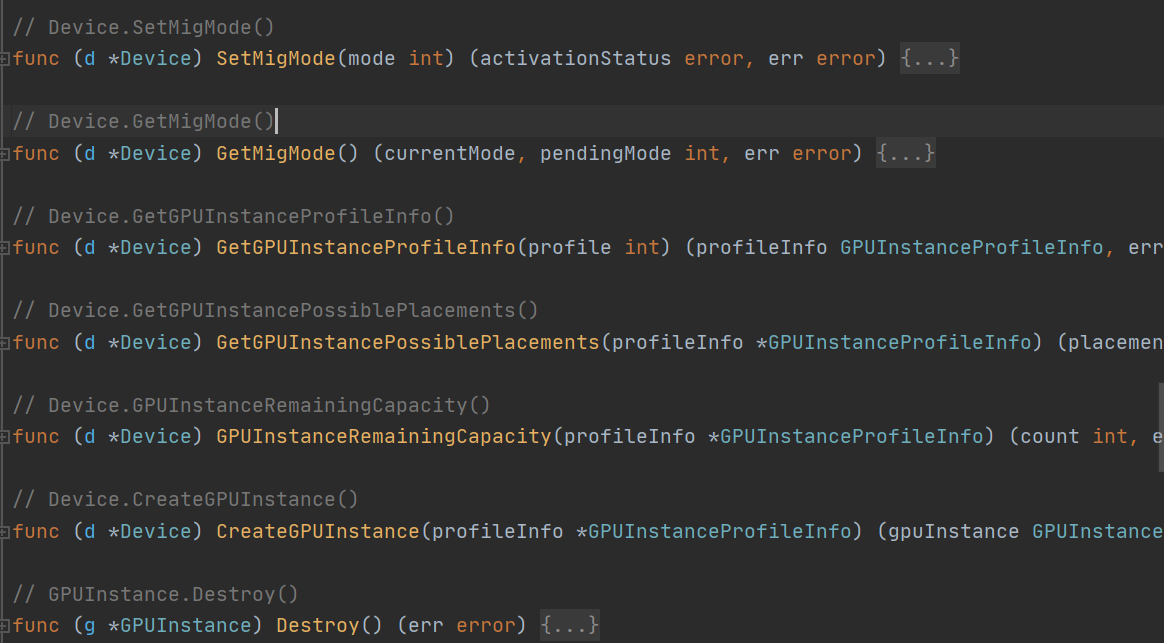Click the activationStatus return parameter

click(x=575, y=59)
